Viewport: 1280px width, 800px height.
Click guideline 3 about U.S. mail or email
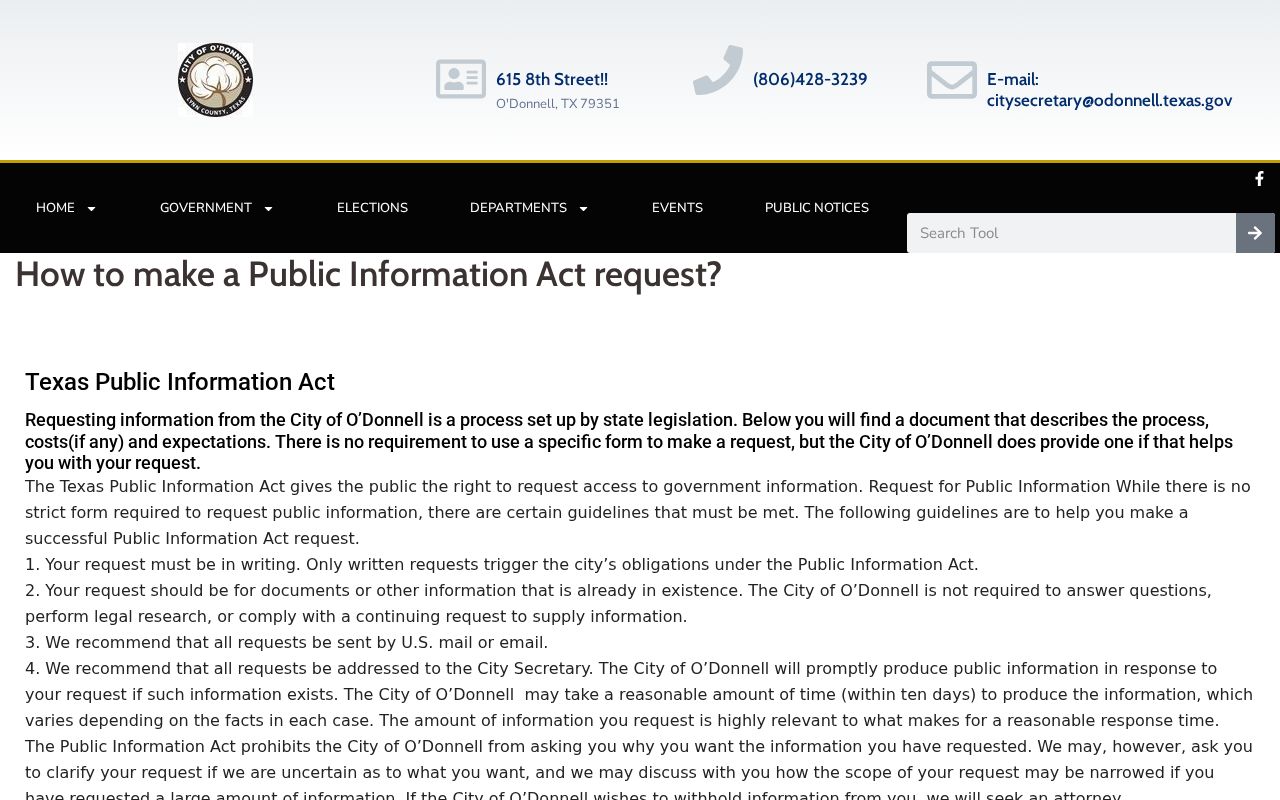[x=287, y=642]
